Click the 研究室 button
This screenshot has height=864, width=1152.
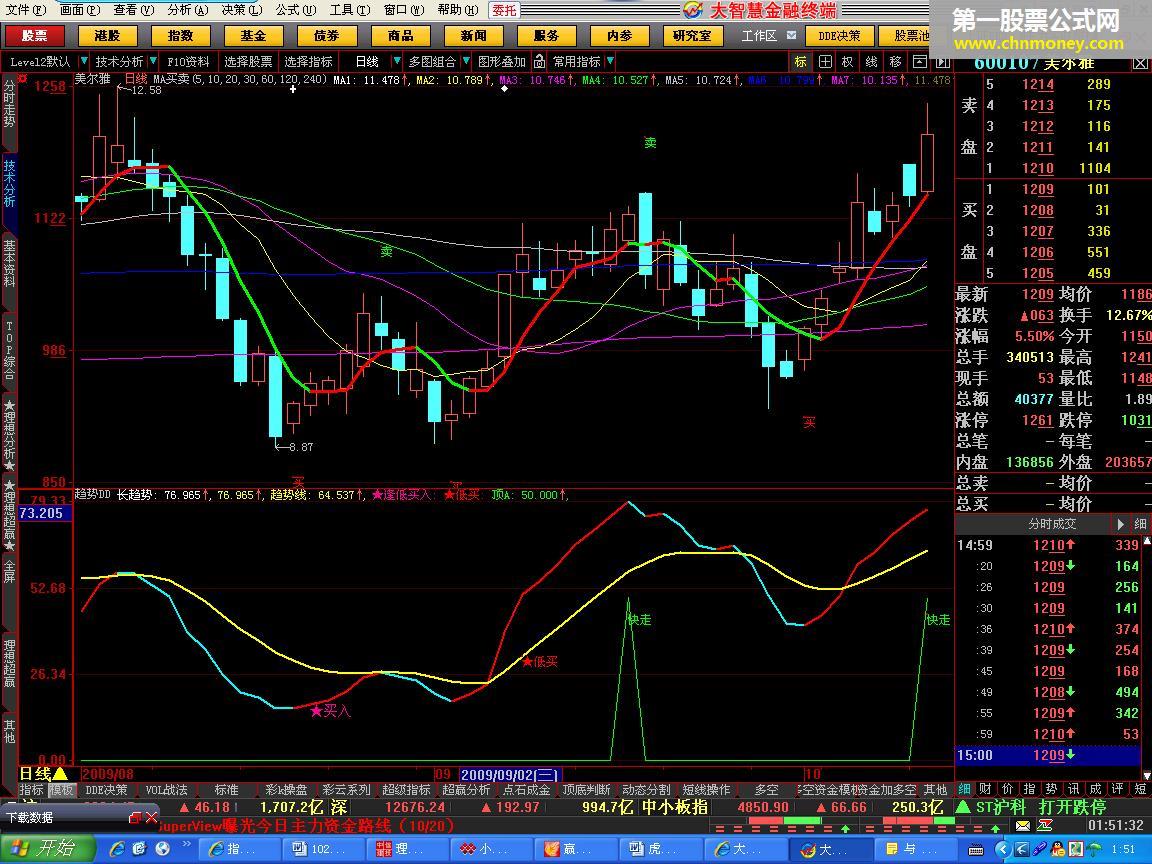tap(692, 36)
